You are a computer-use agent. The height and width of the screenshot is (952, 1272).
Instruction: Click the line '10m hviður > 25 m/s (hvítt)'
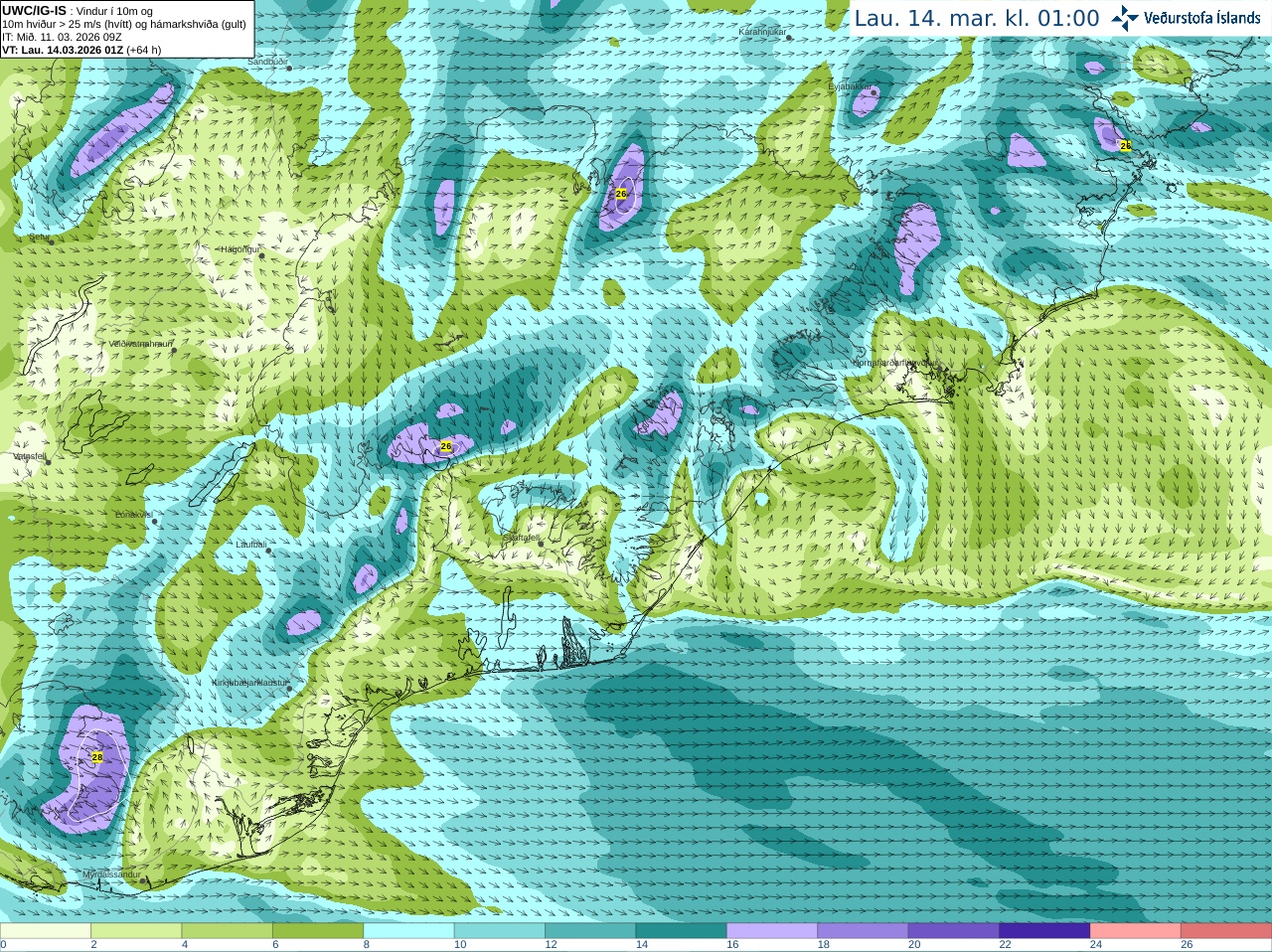[66, 24]
